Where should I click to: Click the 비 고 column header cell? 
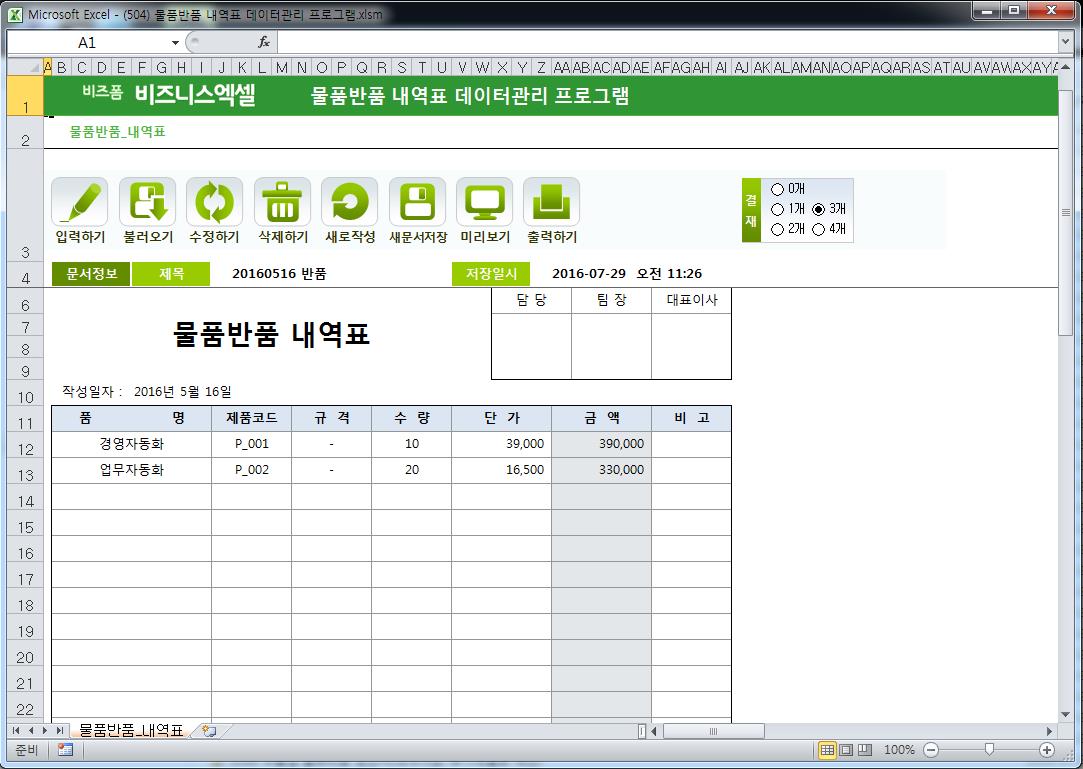pyautogui.click(x=691, y=418)
